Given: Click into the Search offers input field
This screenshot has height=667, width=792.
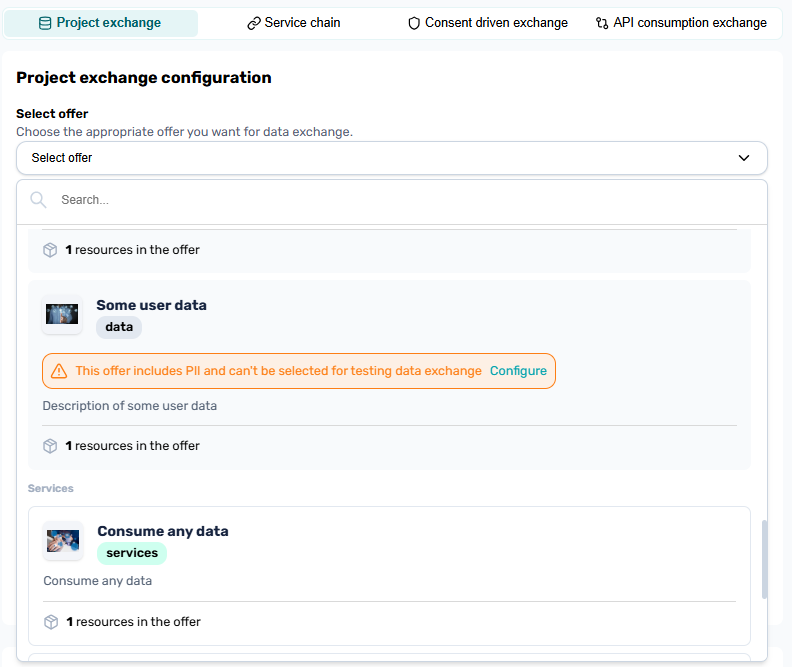Looking at the screenshot, I should [x=400, y=200].
